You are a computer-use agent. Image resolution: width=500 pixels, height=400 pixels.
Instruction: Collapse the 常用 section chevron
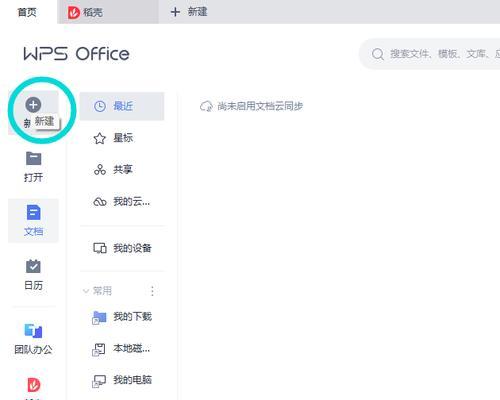click(86, 291)
